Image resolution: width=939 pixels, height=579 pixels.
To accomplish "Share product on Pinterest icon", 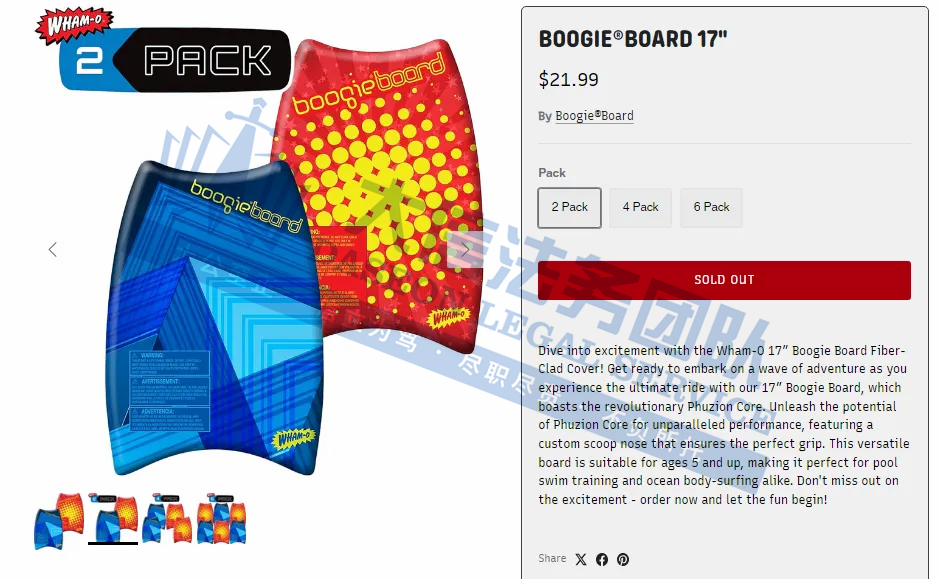I will click(623, 559).
